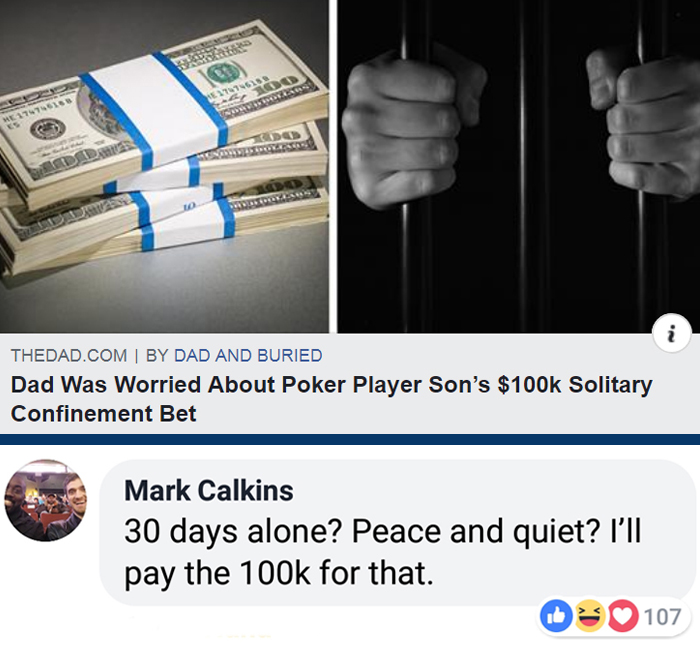This screenshot has width=700, height=658.
Task: Open the 107 reactions count
Action: pyautogui.click(x=662, y=616)
